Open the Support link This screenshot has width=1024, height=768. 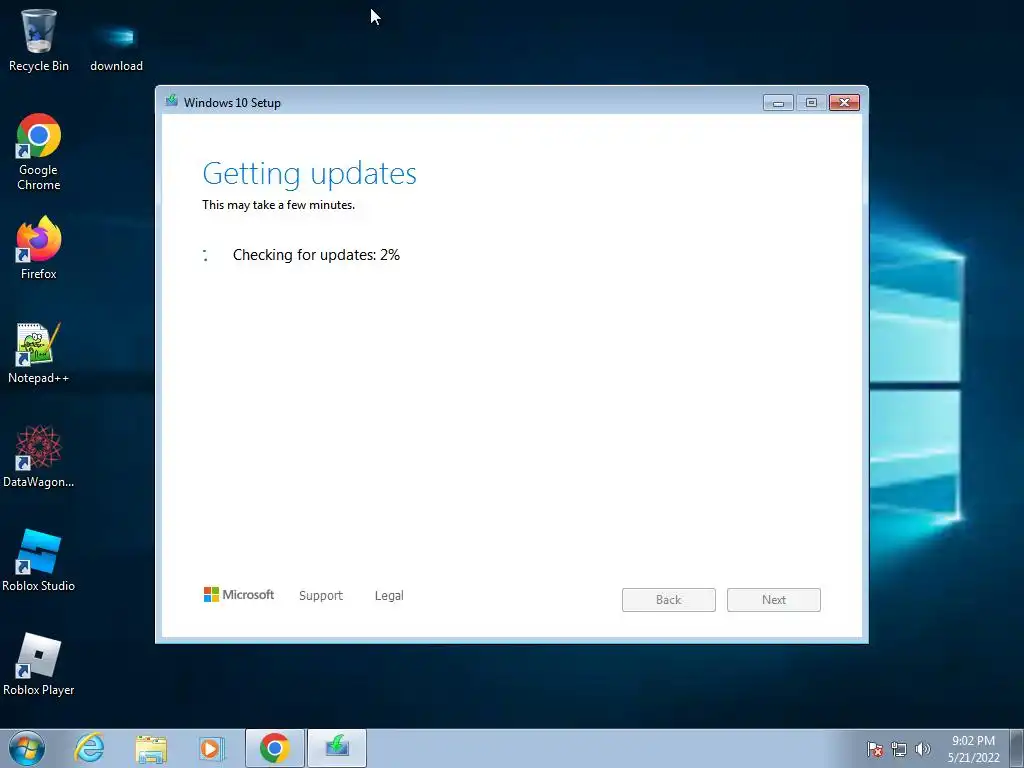pyautogui.click(x=321, y=596)
